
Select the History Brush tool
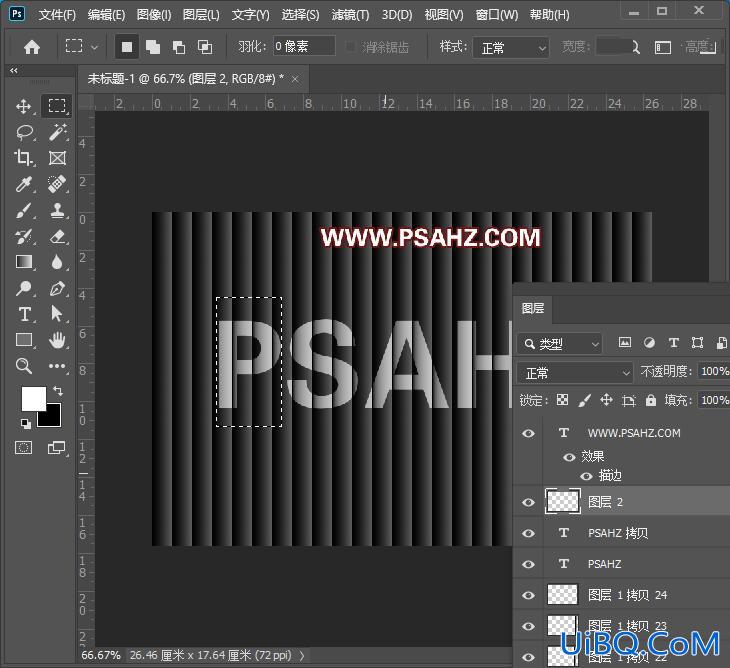click(23, 236)
